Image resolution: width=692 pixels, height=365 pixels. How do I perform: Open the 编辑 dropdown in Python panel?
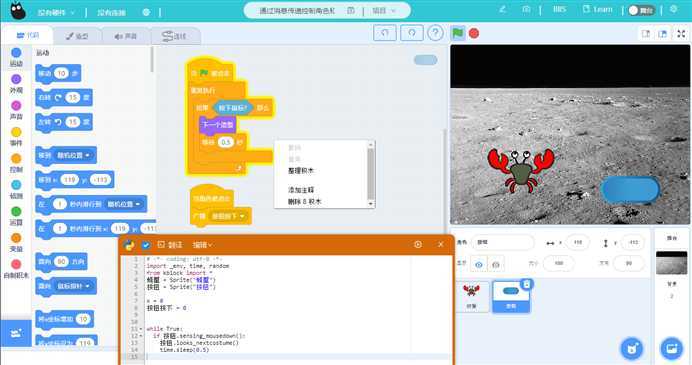(x=202, y=245)
